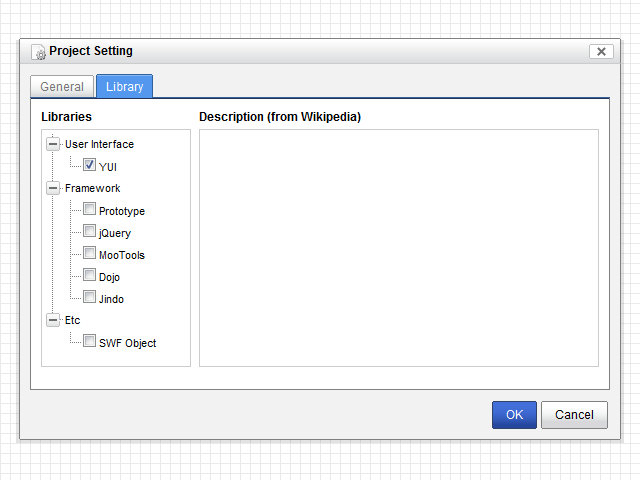The image size is (640, 480).
Task: Enable the Prototype library checkbox
Action: (x=90, y=210)
